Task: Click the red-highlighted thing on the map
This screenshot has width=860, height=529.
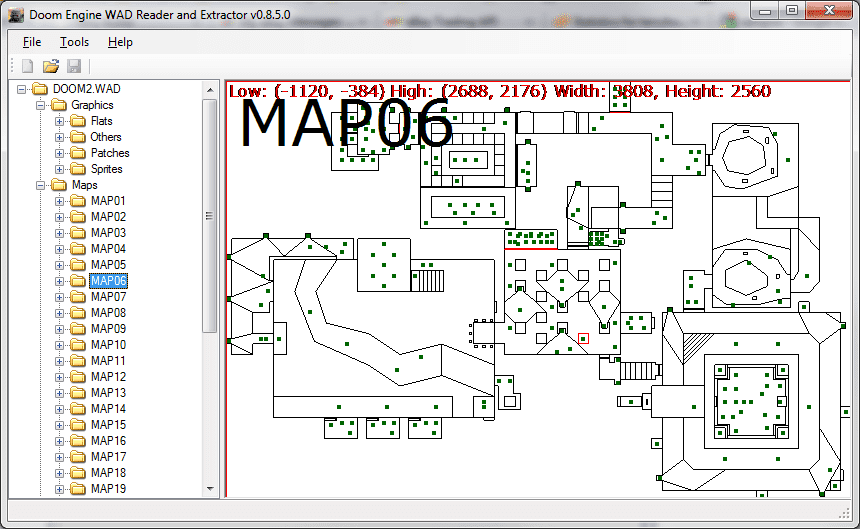Action: (583, 339)
